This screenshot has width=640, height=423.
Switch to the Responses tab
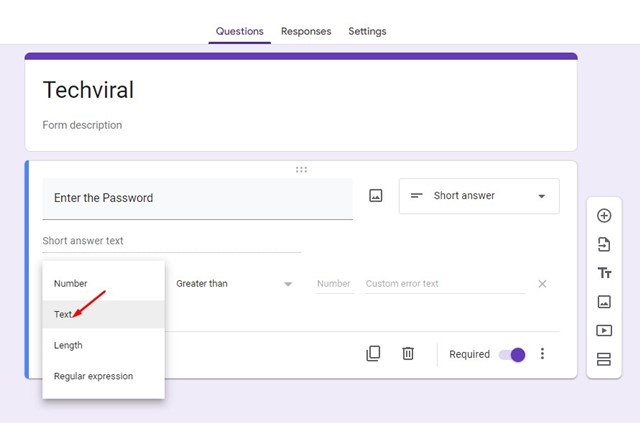(x=306, y=31)
